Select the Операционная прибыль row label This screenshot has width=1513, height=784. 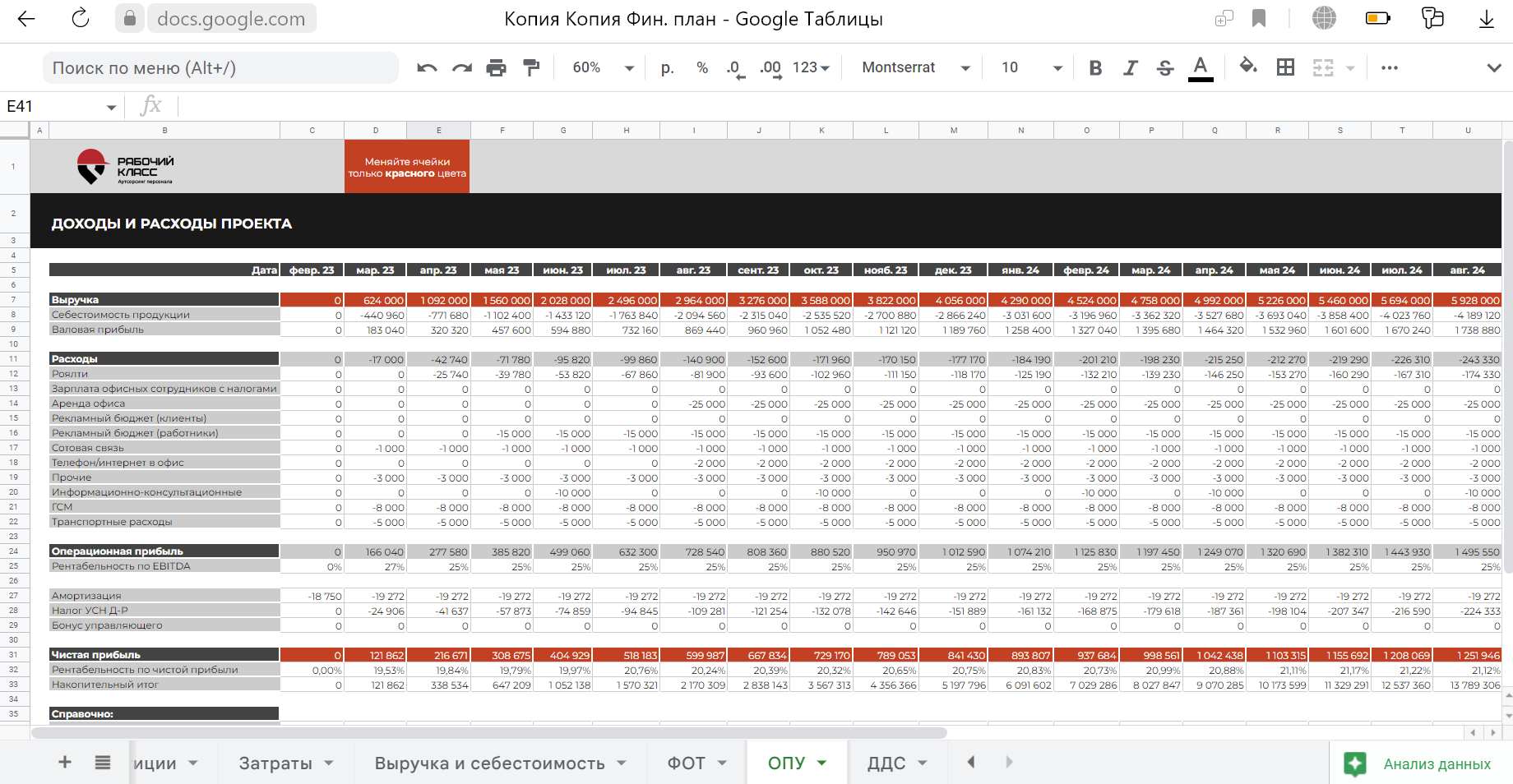click(x=164, y=551)
